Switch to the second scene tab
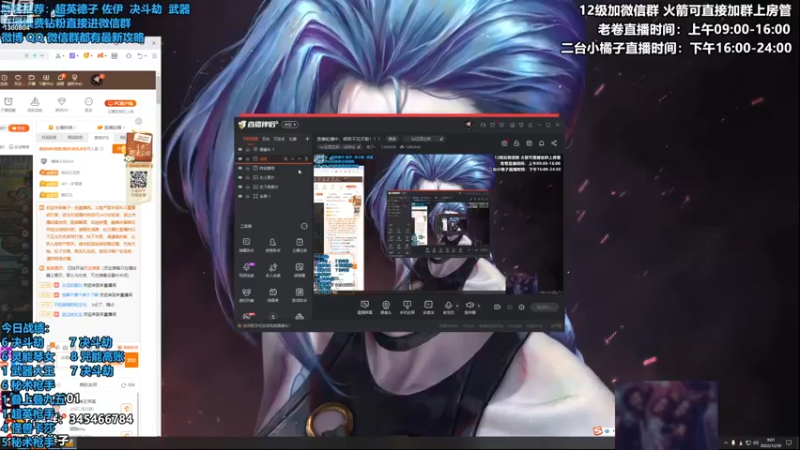This screenshot has width=800, height=450. (x=266, y=139)
